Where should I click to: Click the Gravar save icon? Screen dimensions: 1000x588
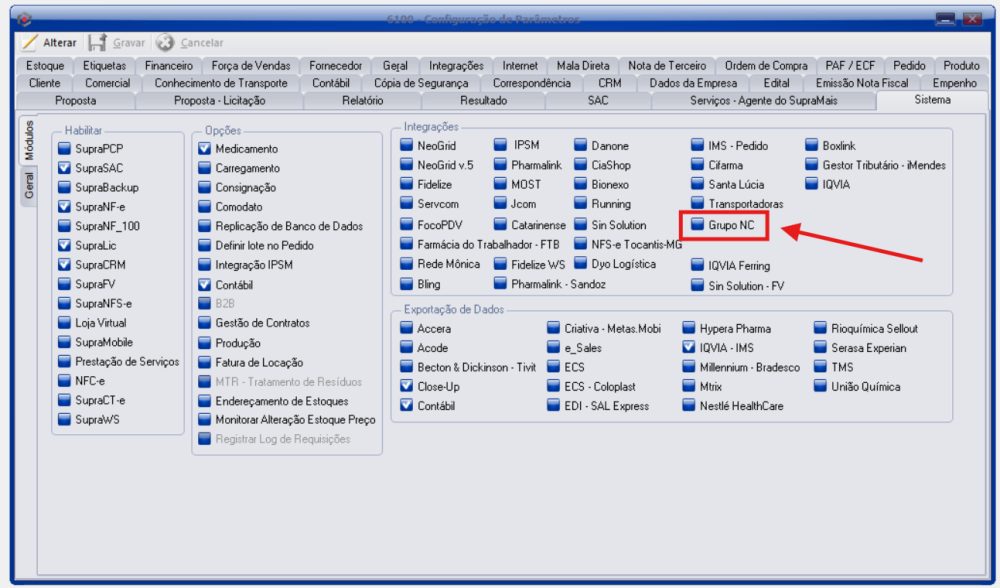(97, 43)
